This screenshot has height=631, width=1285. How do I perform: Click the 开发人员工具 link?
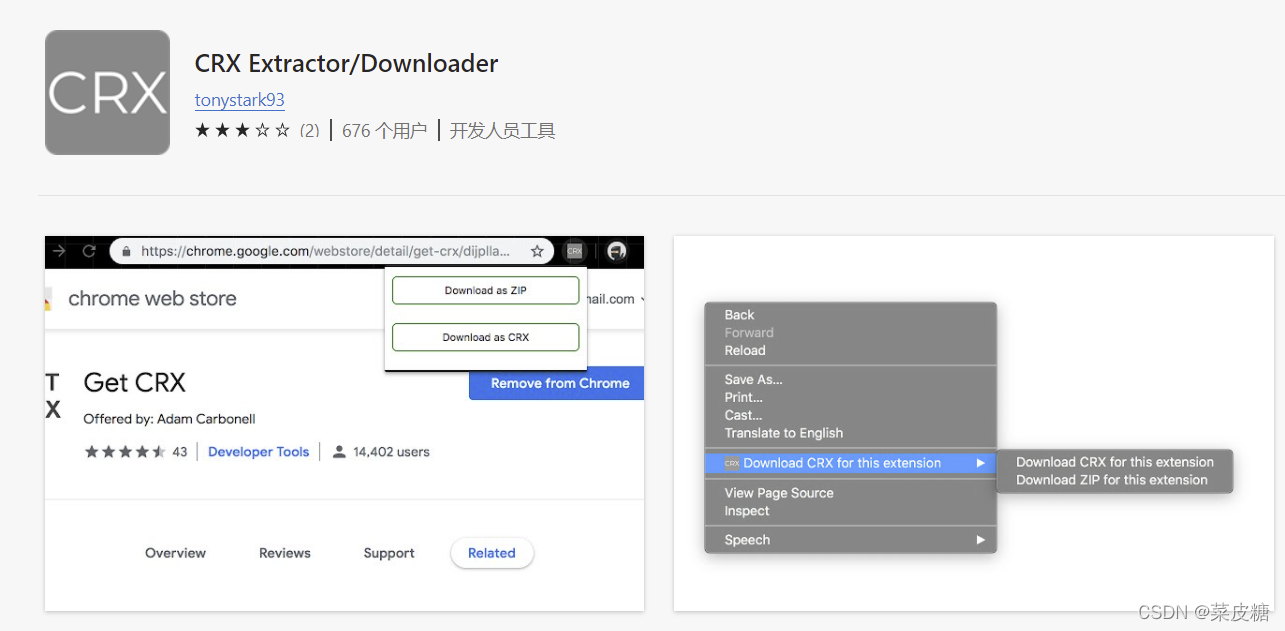point(503,130)
